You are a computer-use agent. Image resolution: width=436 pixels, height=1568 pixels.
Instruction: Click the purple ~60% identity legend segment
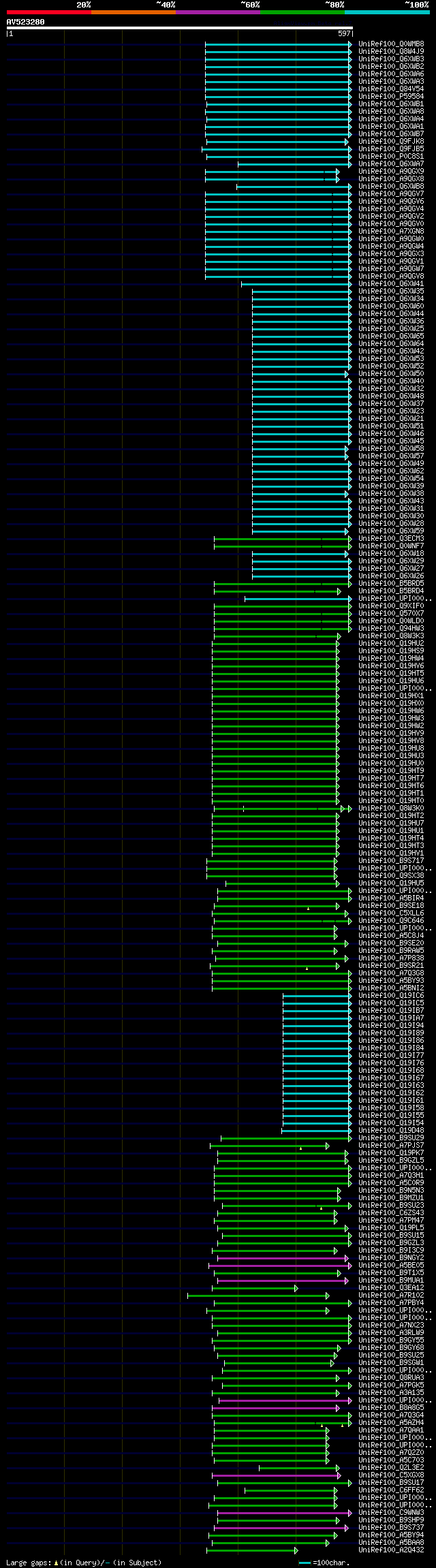(x=217, y=12)
